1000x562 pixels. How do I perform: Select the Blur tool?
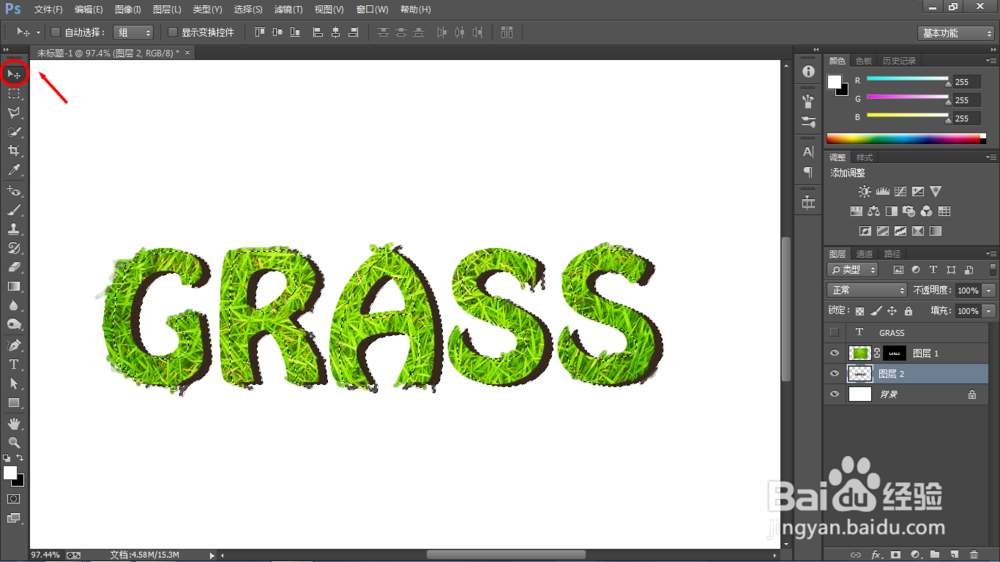tap(14, 306)
